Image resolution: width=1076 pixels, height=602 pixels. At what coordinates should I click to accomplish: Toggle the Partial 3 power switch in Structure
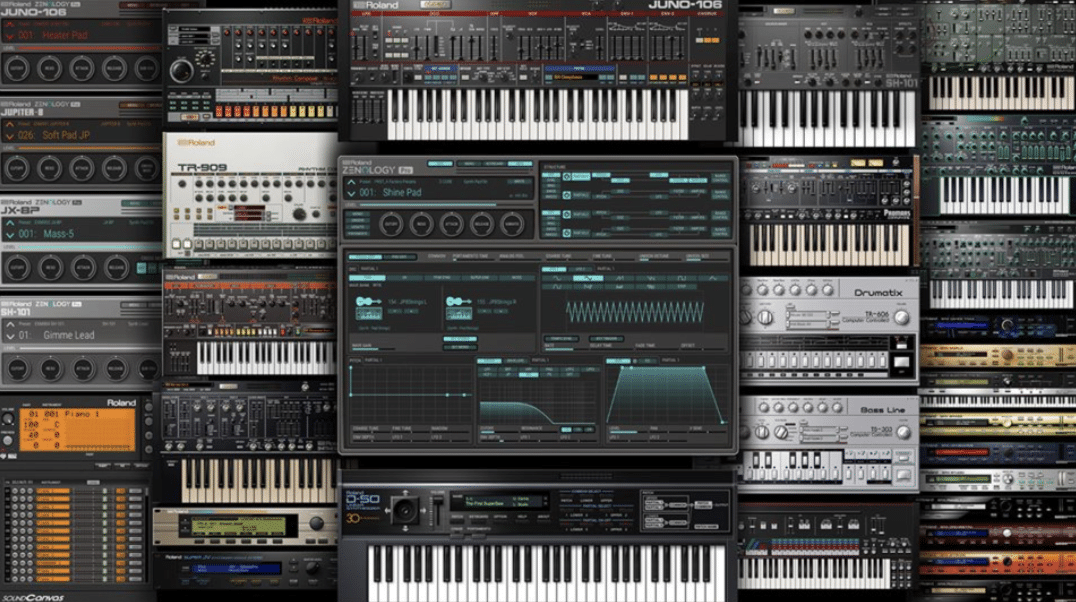pyautogui.click(x=567, y=214)
